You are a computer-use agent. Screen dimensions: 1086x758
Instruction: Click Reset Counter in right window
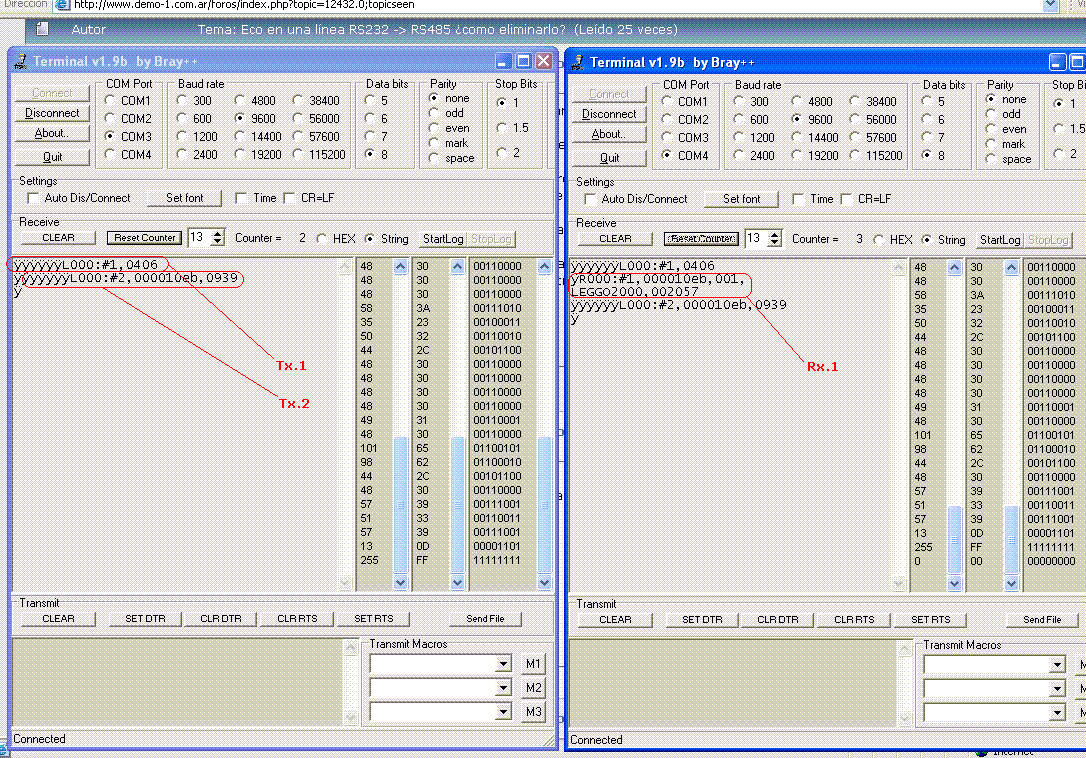tap(701, 239)
